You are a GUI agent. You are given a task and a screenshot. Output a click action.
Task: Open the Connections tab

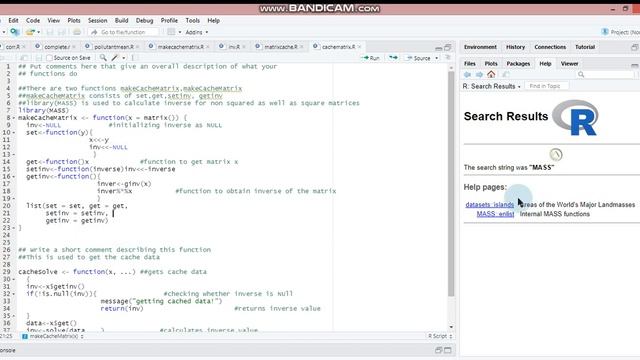coord(550,47)
